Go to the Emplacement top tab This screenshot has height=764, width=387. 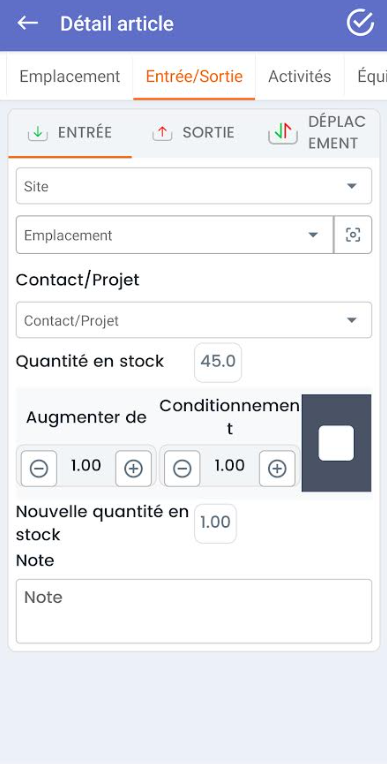tap(70, 76)
